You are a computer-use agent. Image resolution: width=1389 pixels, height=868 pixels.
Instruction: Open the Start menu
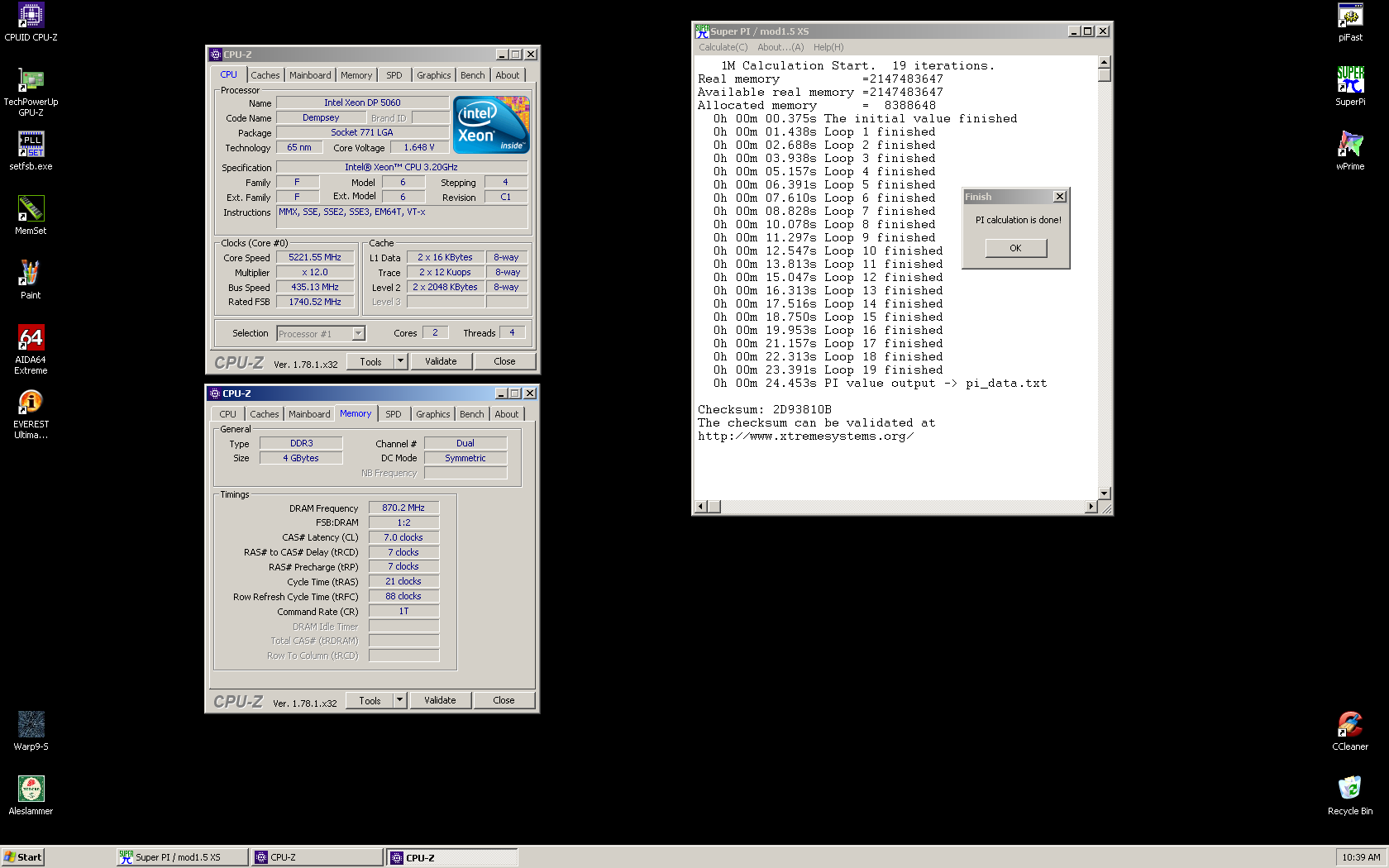(x=22, y=857)
